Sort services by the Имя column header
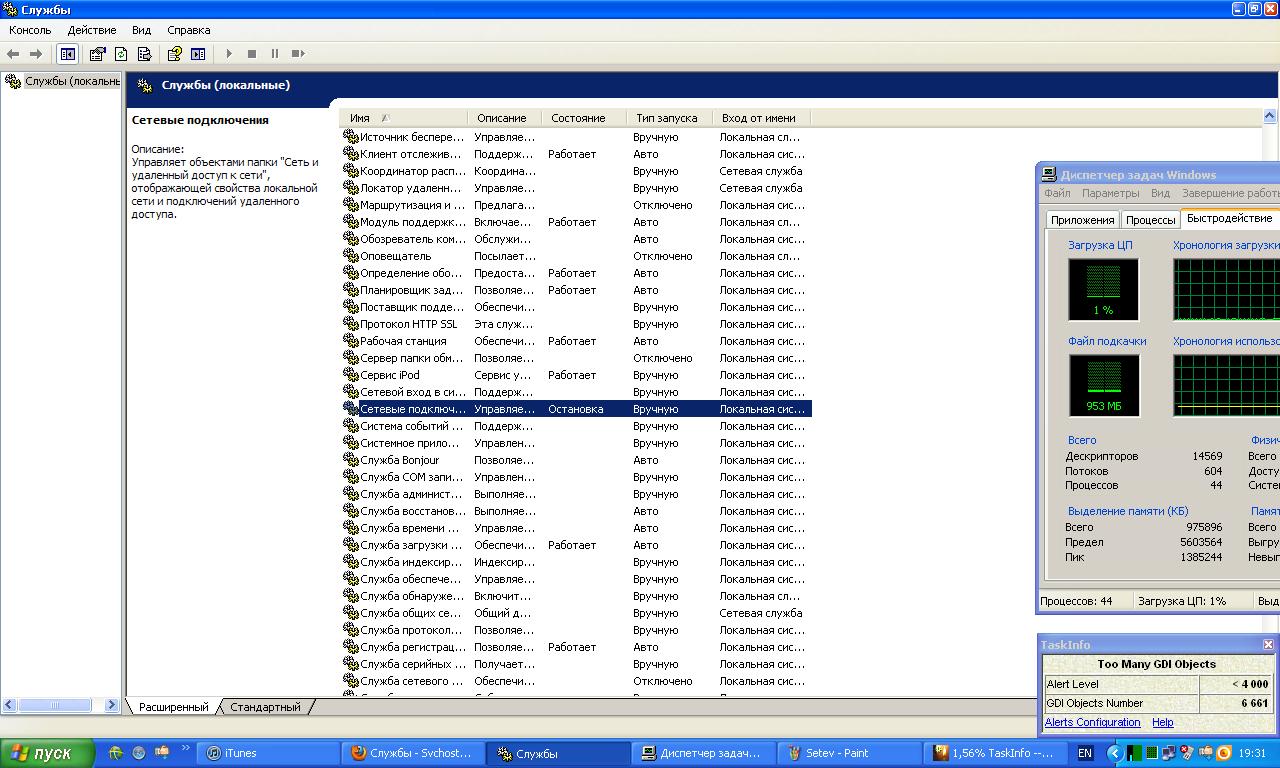 click(403, 118)
